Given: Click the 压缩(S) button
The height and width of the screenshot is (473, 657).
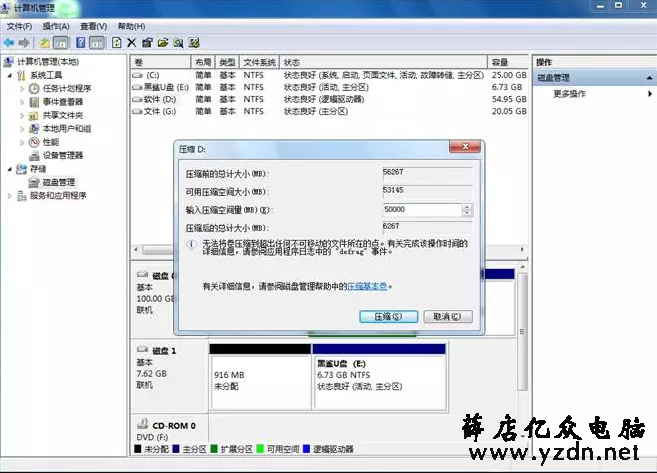Looking at the screenshot, I should click(x=388, y=316).
